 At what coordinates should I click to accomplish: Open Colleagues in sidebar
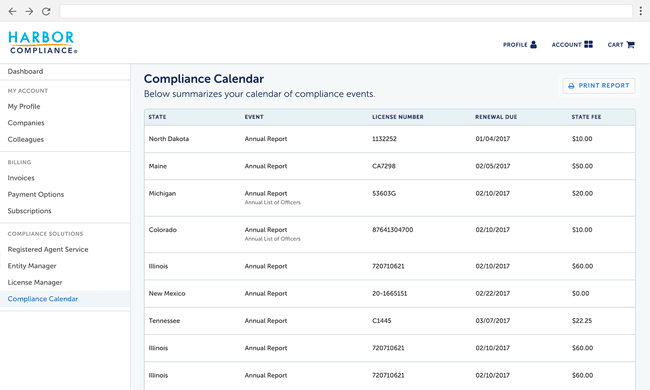26,140
